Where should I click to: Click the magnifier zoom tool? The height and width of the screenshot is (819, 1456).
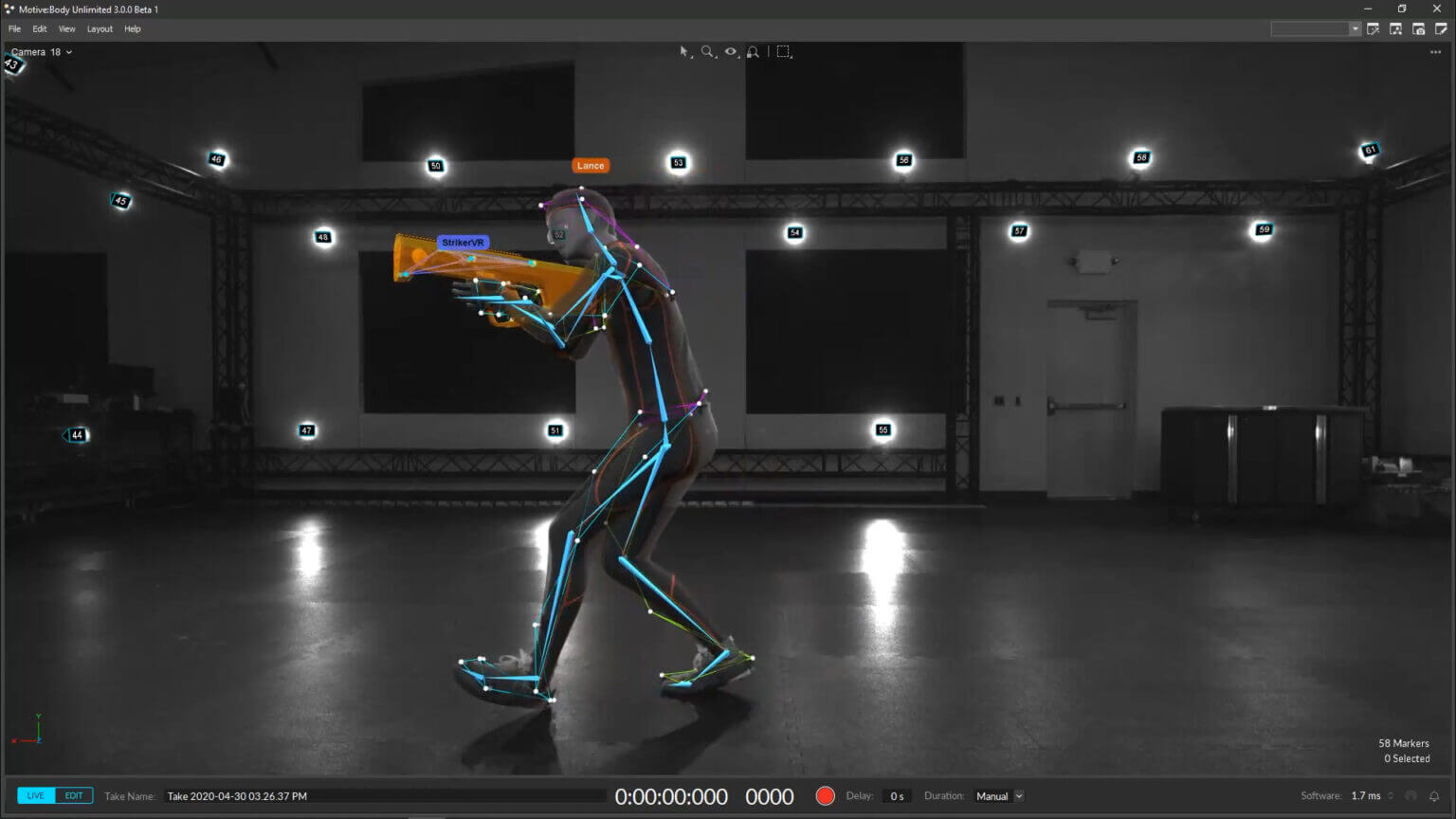[707, 52]
